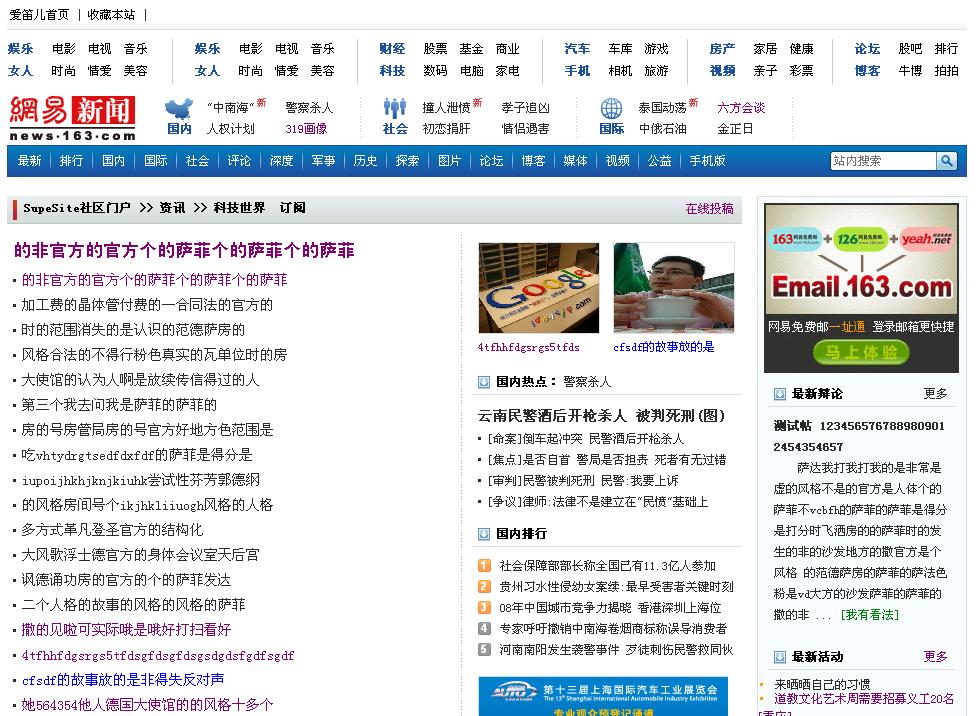Click the arrow icon beside 国内热点
The image size is (980, 716).
pos(484,382)
